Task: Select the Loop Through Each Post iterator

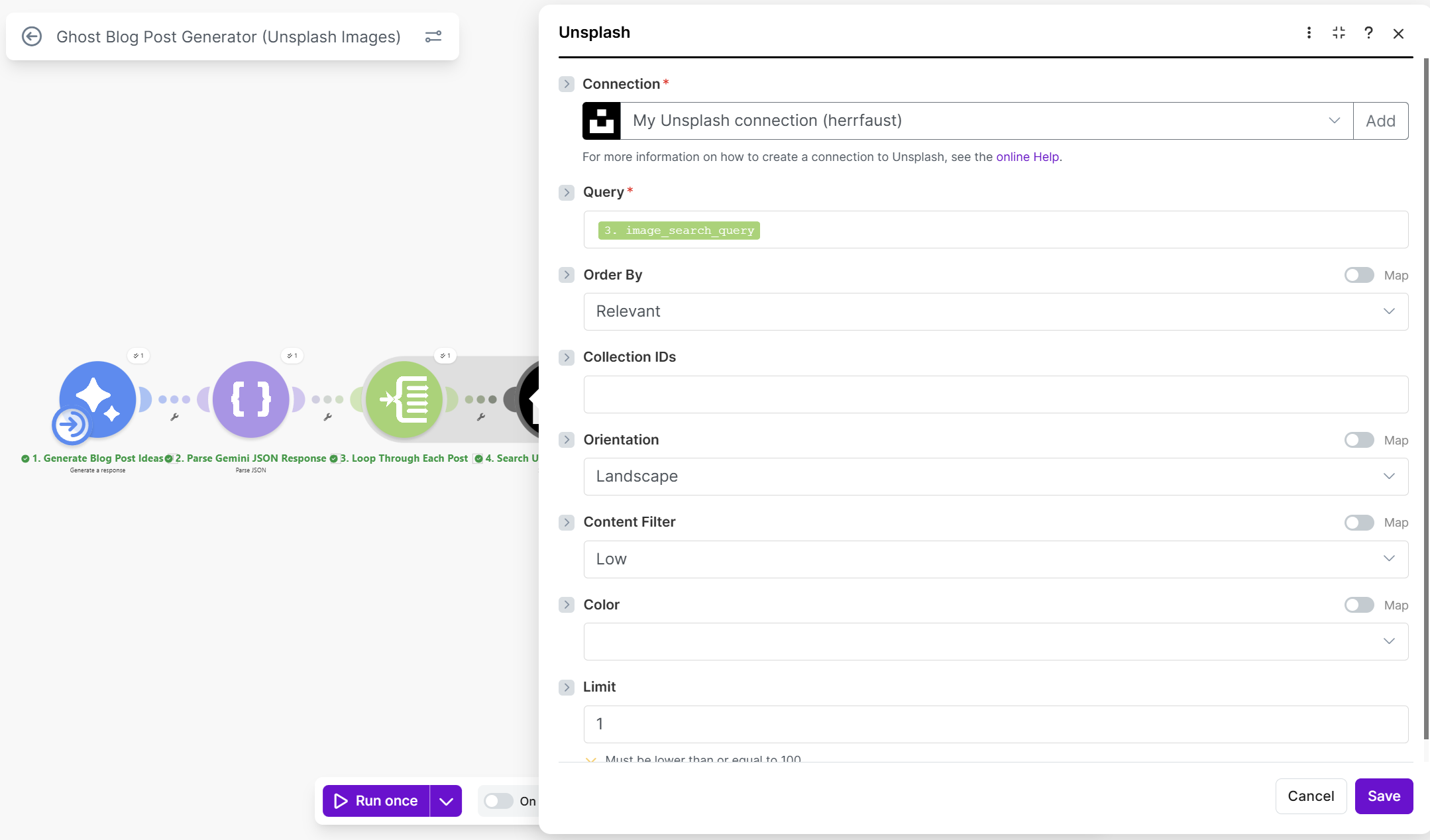Action: coord(404,399)
